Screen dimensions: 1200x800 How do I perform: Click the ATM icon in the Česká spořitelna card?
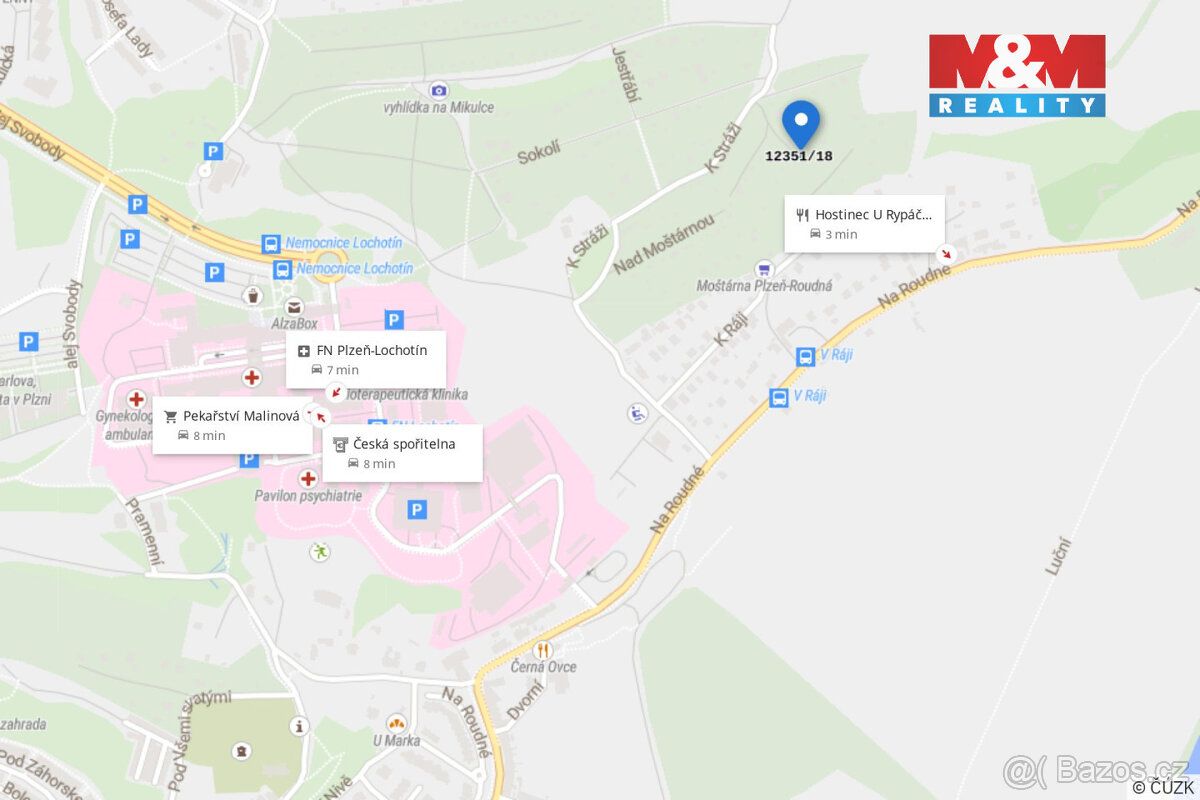click(x=340, y=444)
